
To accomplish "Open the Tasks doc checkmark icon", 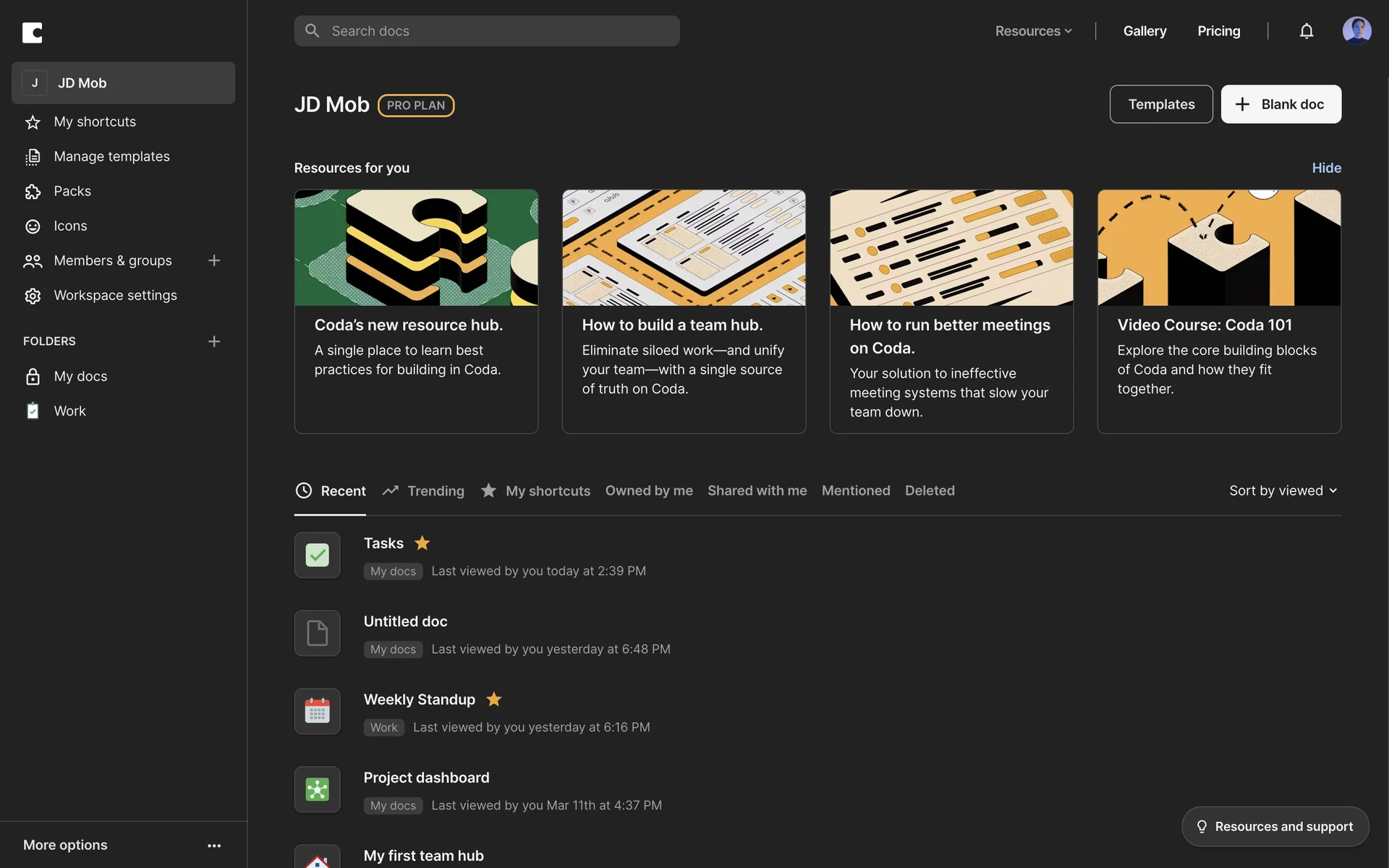I will click(317, 556).
